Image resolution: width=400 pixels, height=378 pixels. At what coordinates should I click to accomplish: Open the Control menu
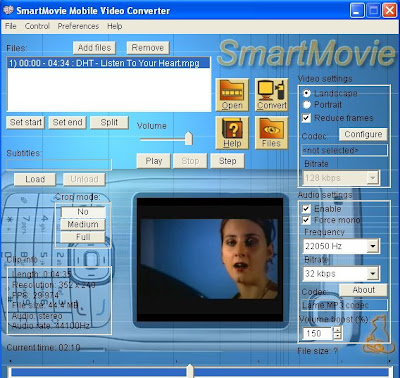37,26
